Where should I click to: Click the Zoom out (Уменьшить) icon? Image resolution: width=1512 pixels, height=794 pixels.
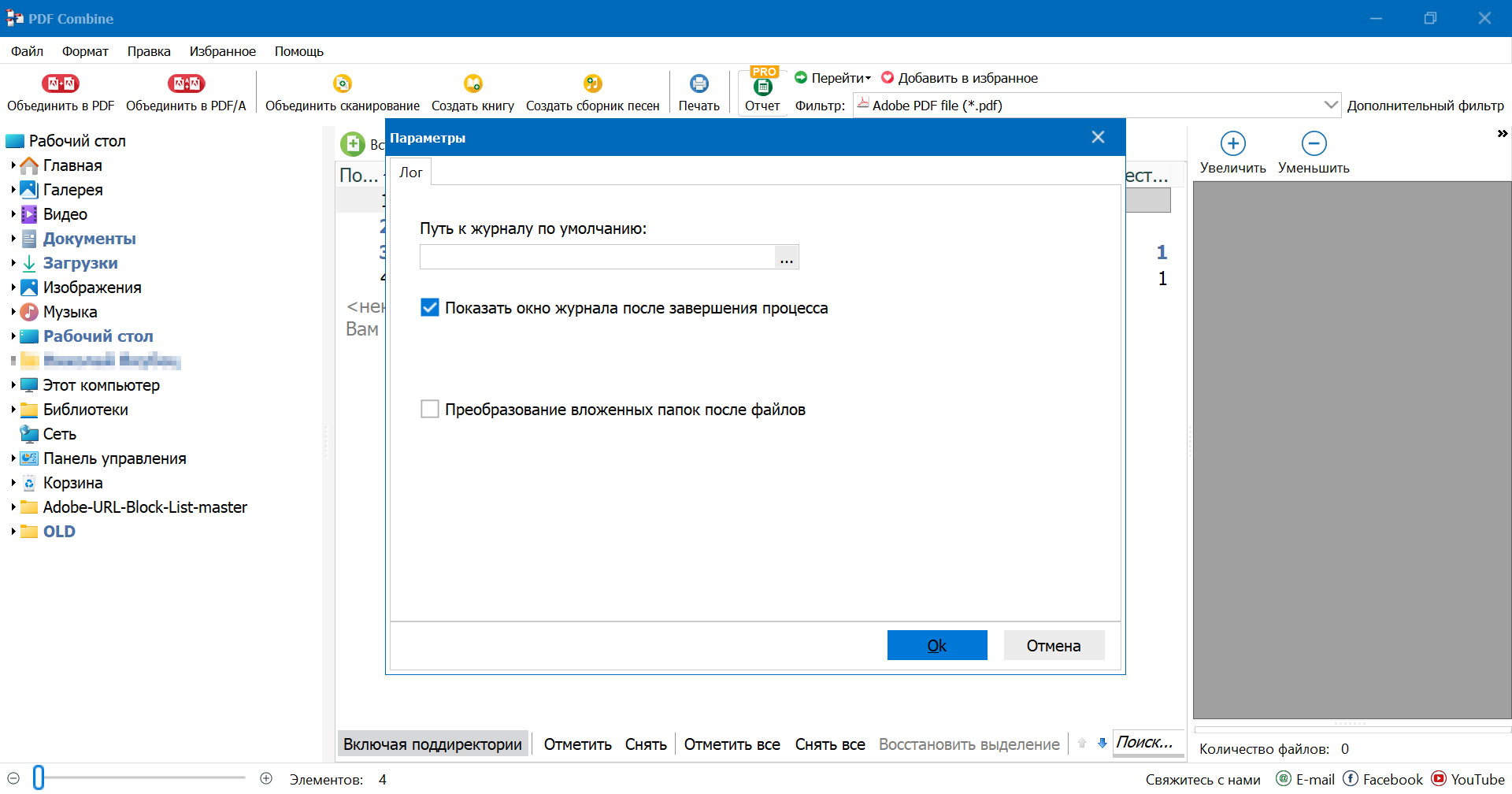point(1314,143)
